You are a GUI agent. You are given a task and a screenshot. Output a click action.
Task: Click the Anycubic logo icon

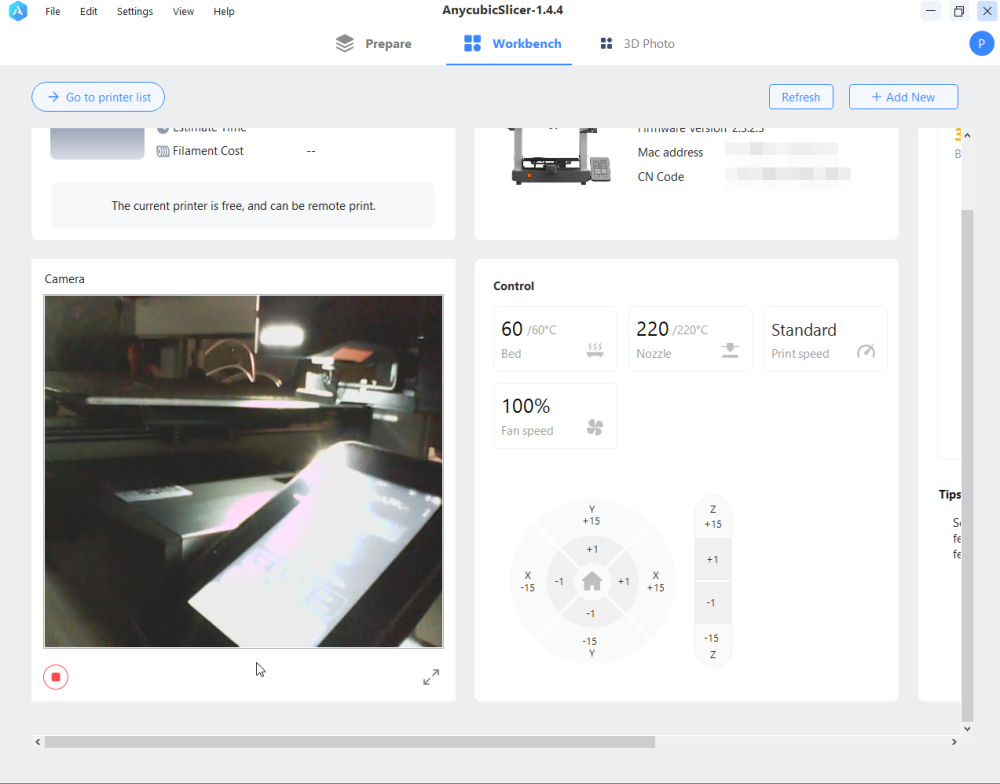pos(18,11)
